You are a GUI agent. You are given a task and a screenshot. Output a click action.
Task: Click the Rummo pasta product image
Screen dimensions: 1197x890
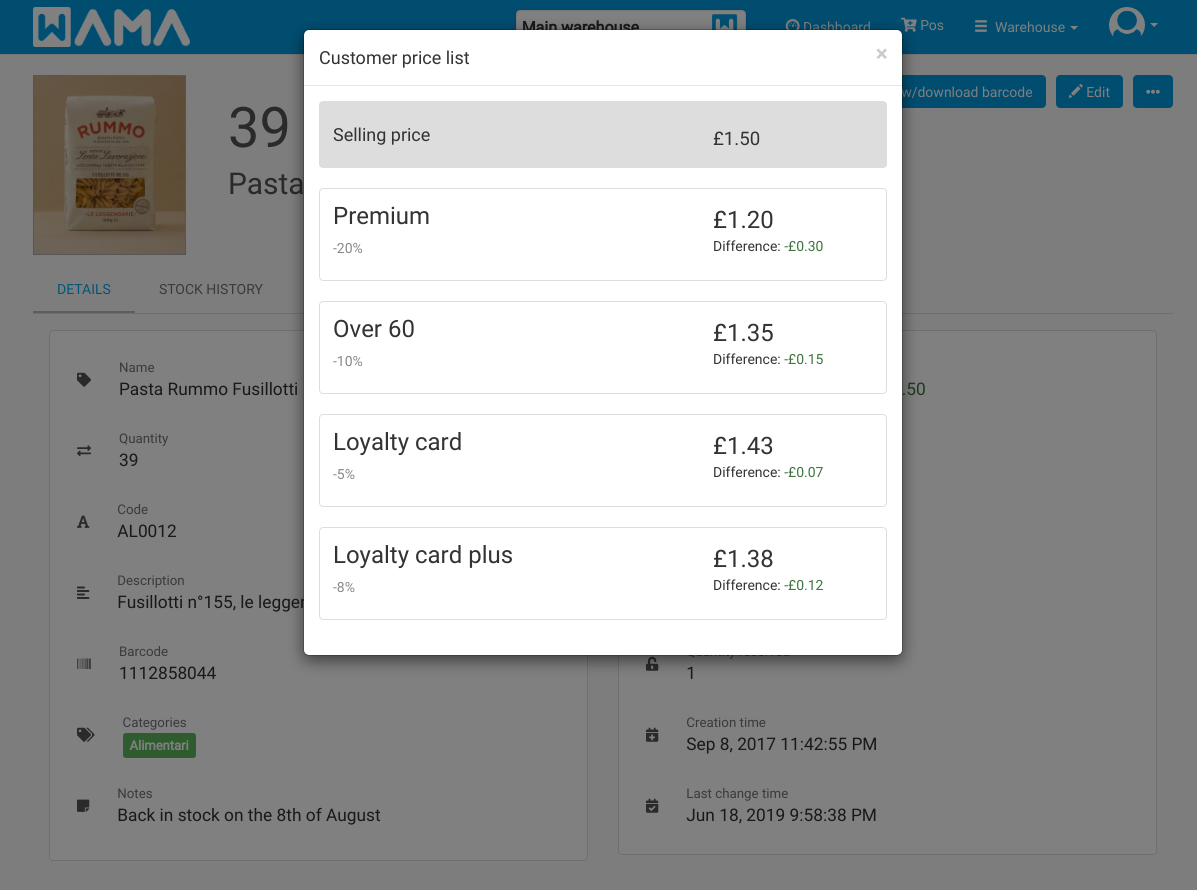109,165
